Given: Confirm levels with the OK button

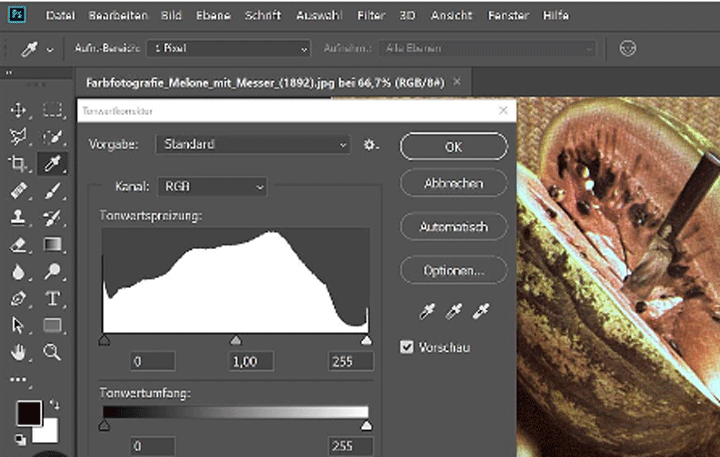Looking at the screenshot, I should point(454,147).
